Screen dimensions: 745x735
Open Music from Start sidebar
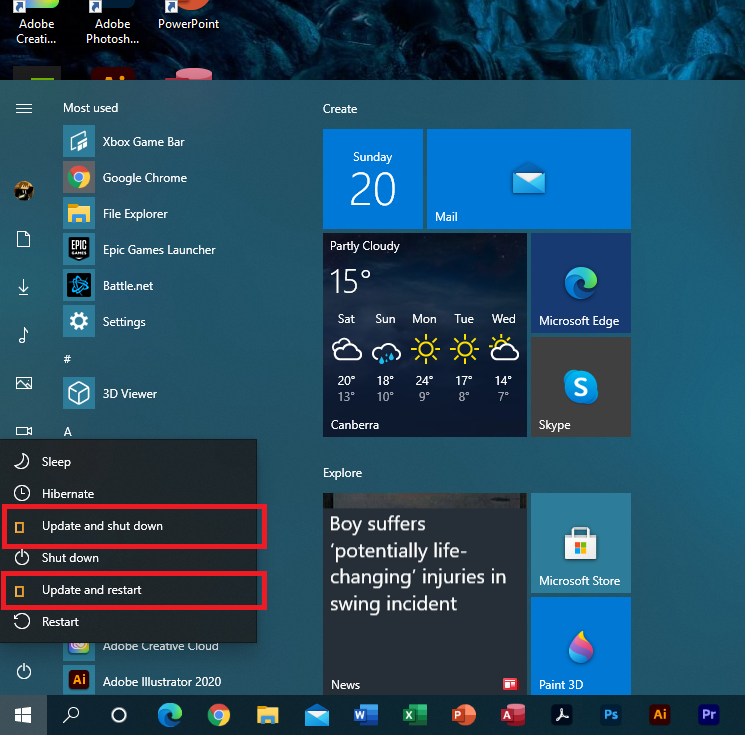(24, 335)
